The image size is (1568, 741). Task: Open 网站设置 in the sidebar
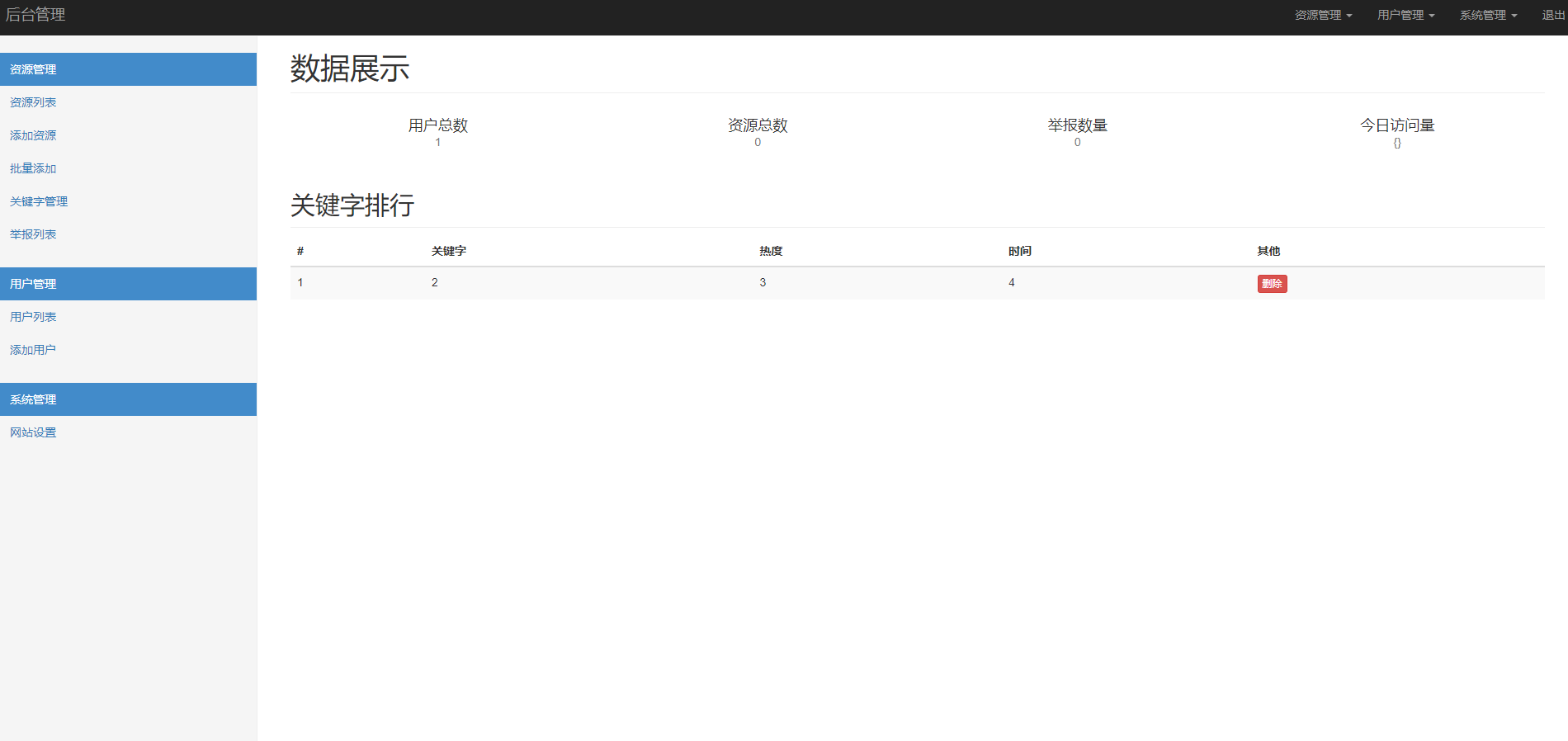[33, 432]
